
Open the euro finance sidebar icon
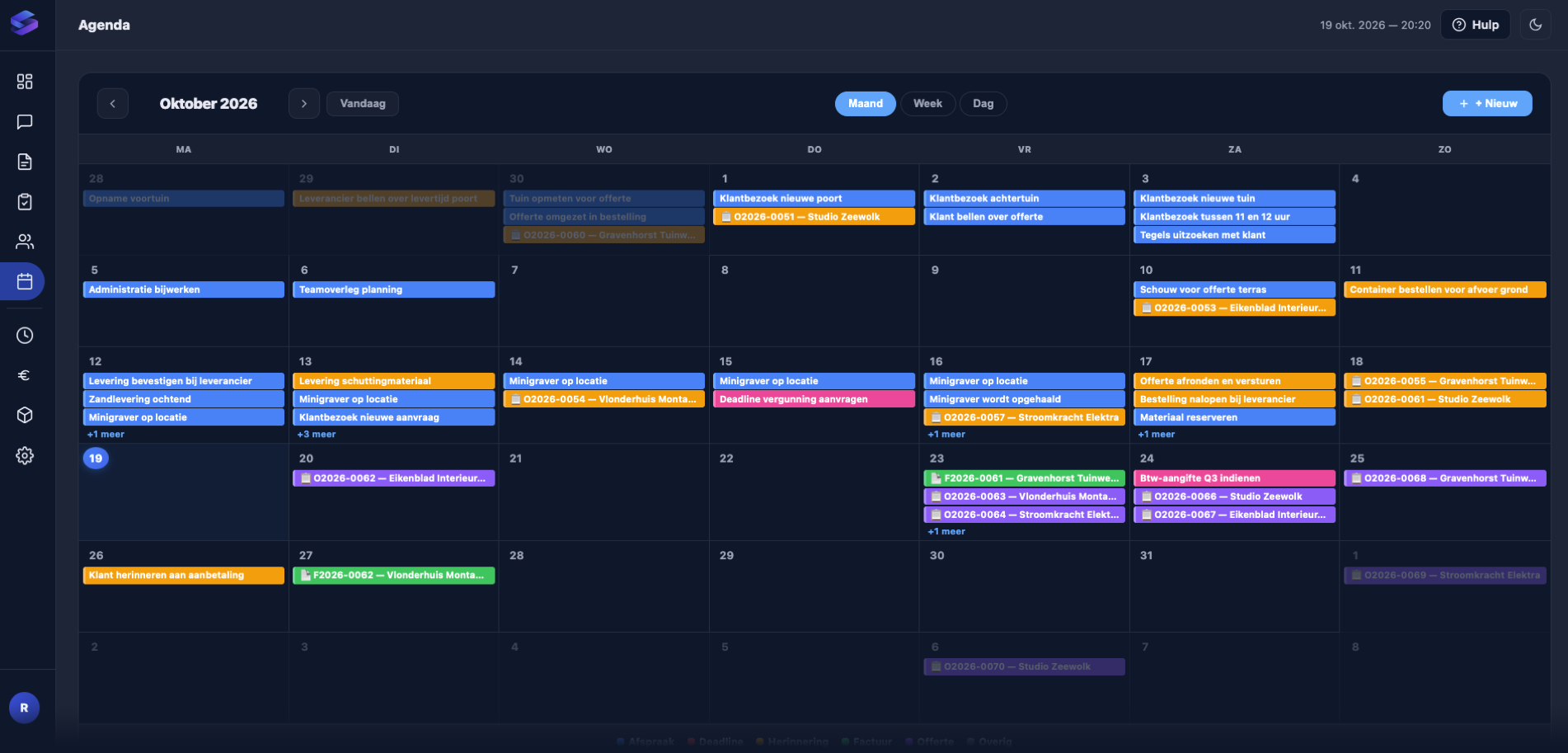click(x=25, y=375)
